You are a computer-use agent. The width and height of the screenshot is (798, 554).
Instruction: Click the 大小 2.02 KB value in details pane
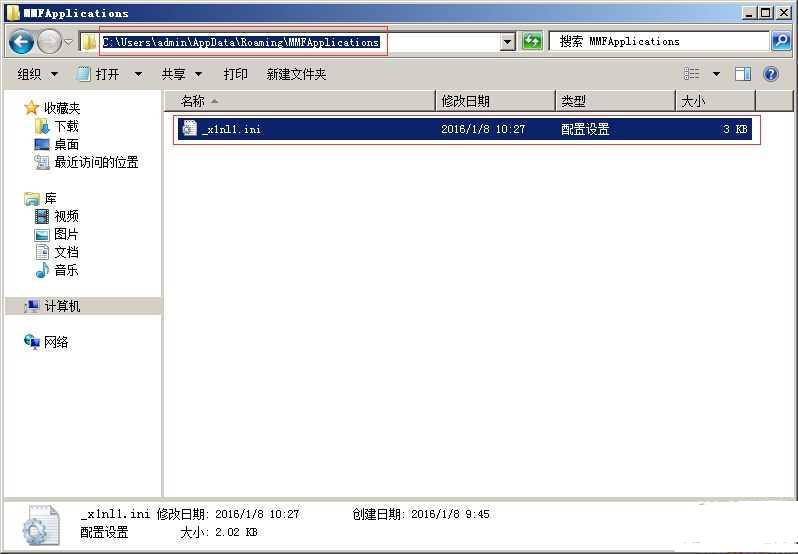tap(236, 533)
